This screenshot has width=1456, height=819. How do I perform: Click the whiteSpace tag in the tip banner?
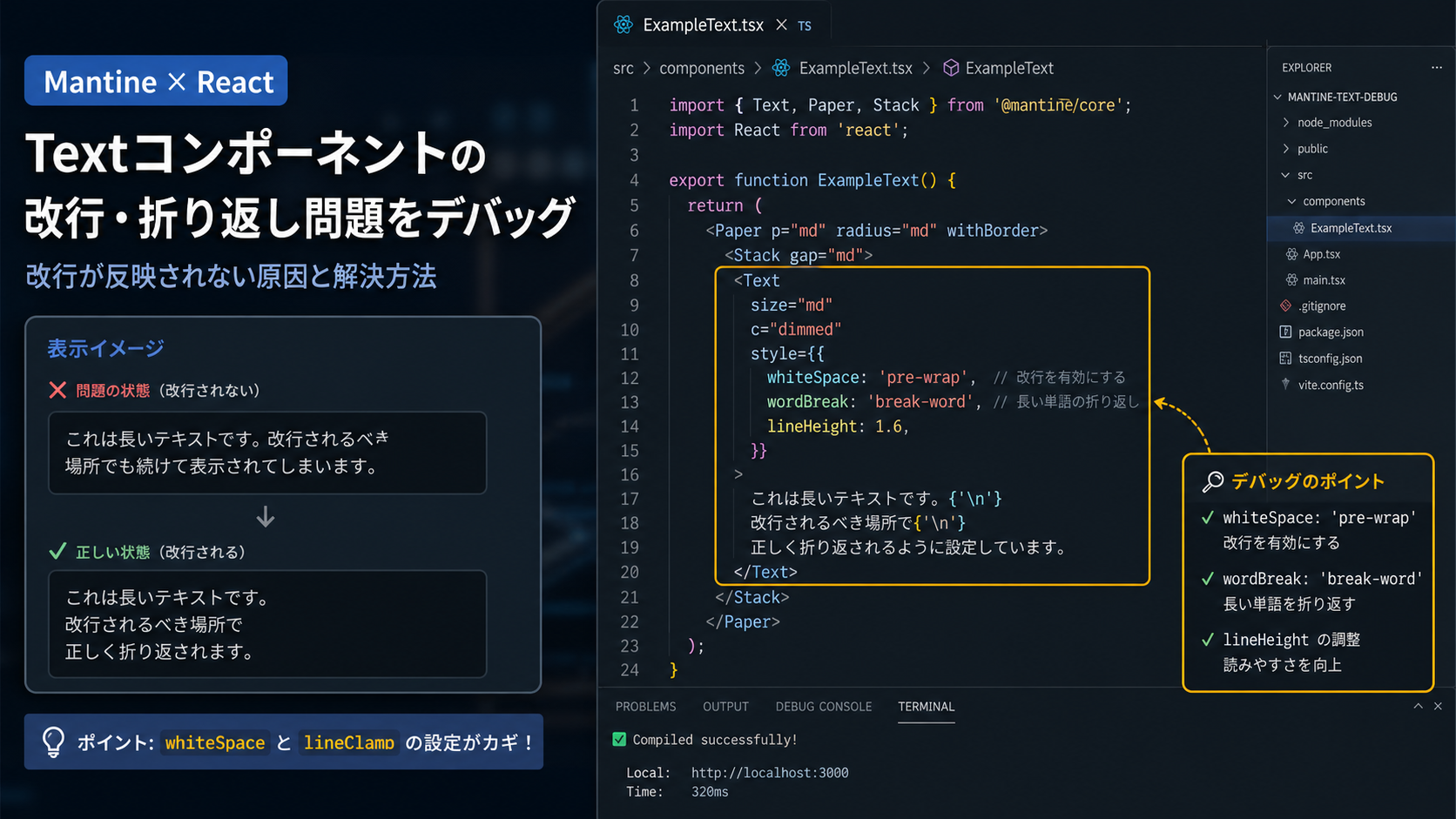pos(215,742)
